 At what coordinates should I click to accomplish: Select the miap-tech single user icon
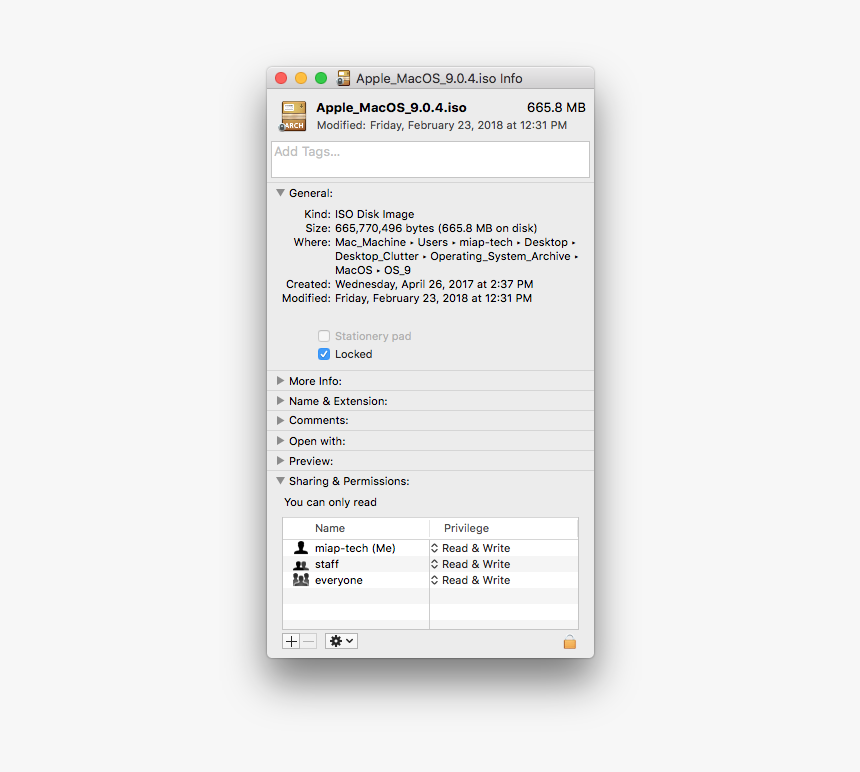click(x=301, y=547)
